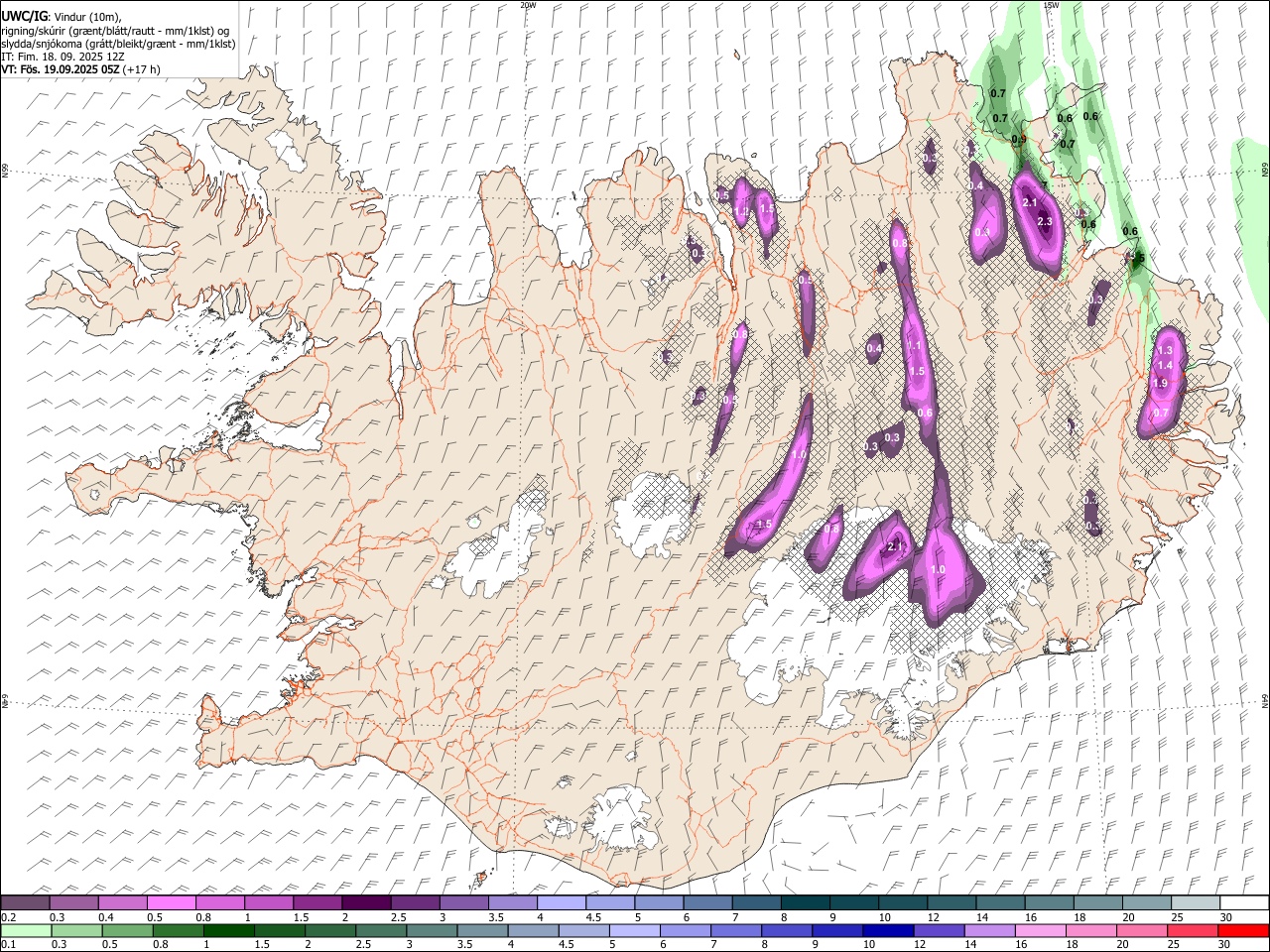
Task: Select the bright red lower swatch starting at 30
Action: click(x=1243, y=930)
